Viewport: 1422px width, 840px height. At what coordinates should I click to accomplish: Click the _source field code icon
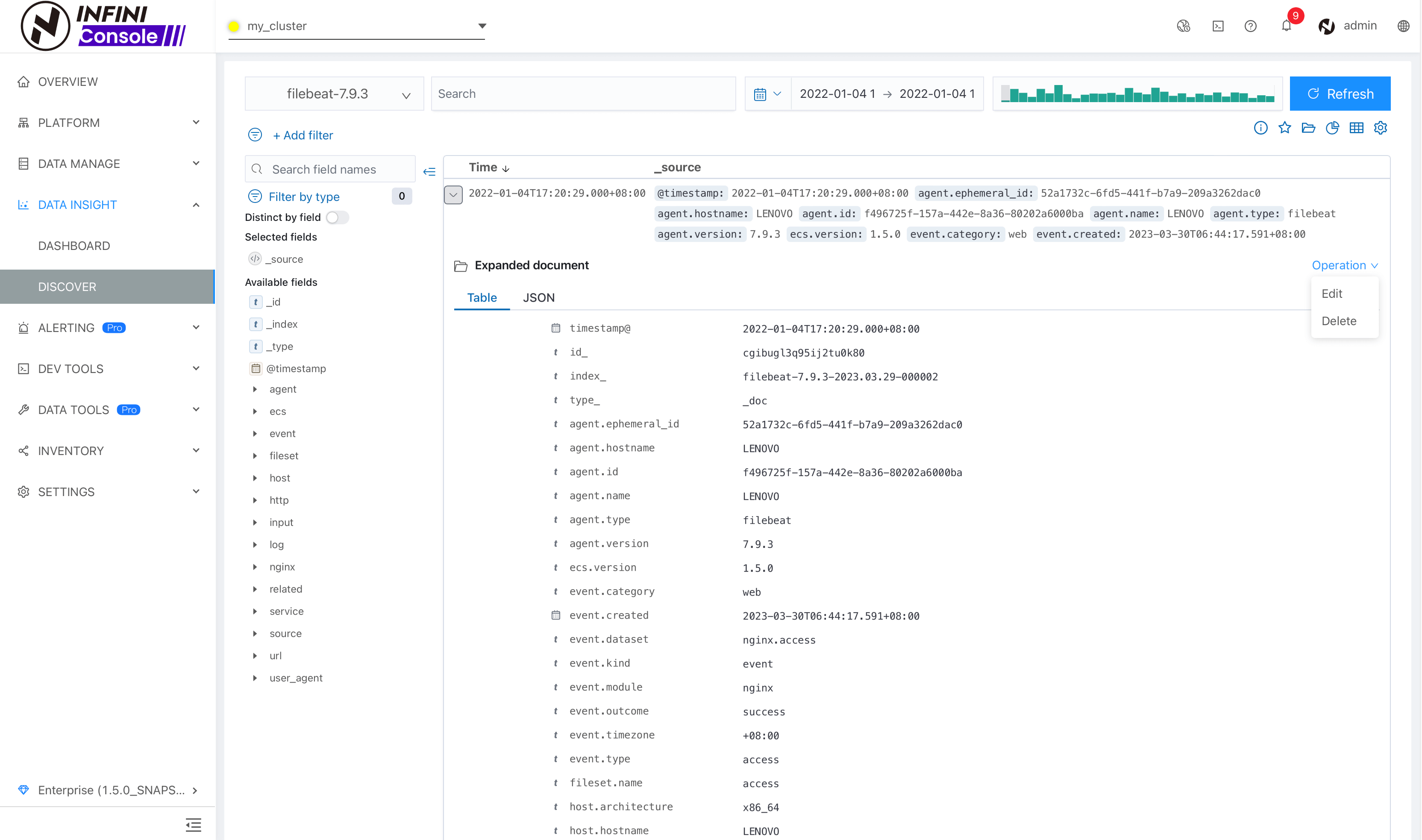255,258
